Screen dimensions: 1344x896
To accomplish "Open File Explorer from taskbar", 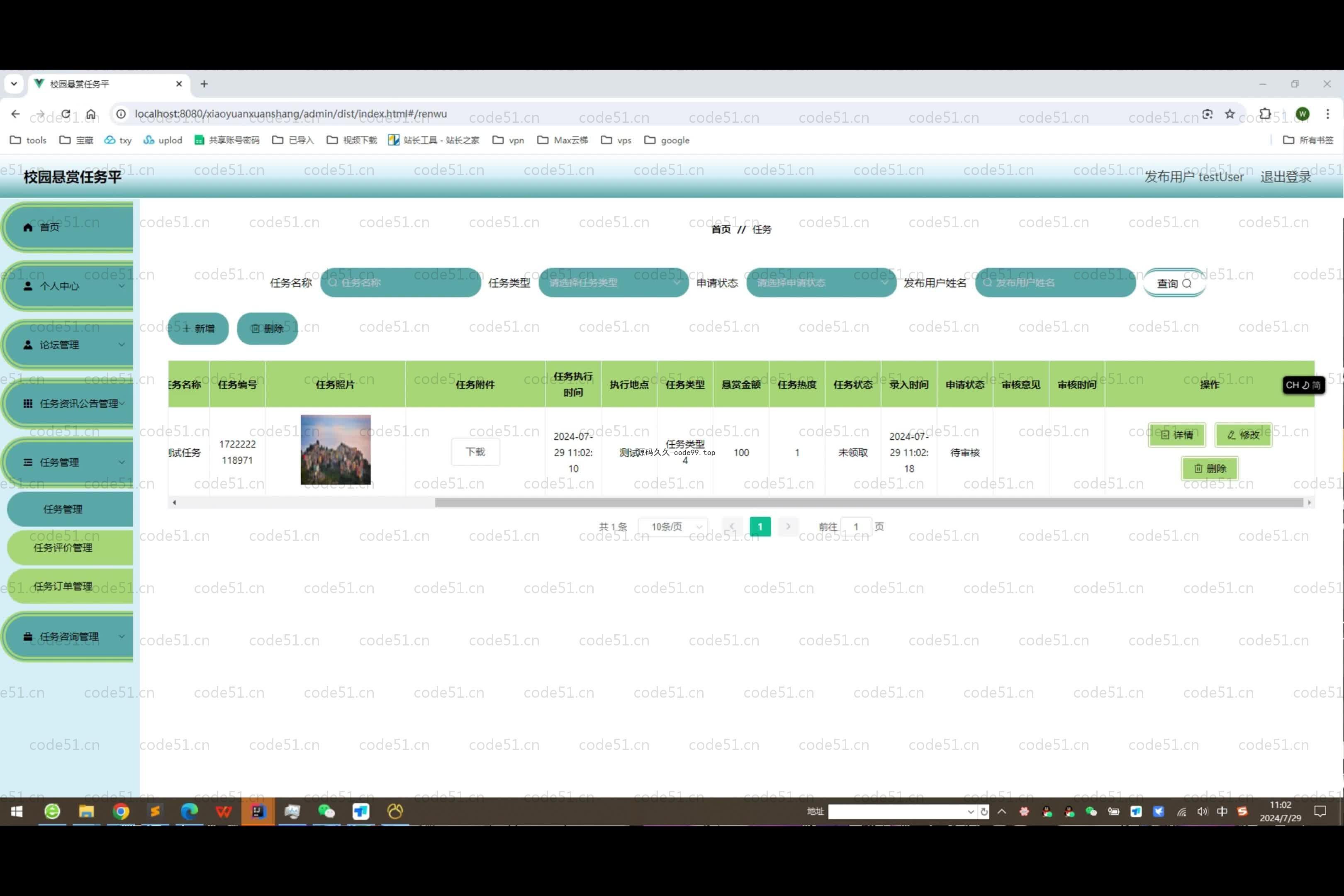I will [86, 811].
